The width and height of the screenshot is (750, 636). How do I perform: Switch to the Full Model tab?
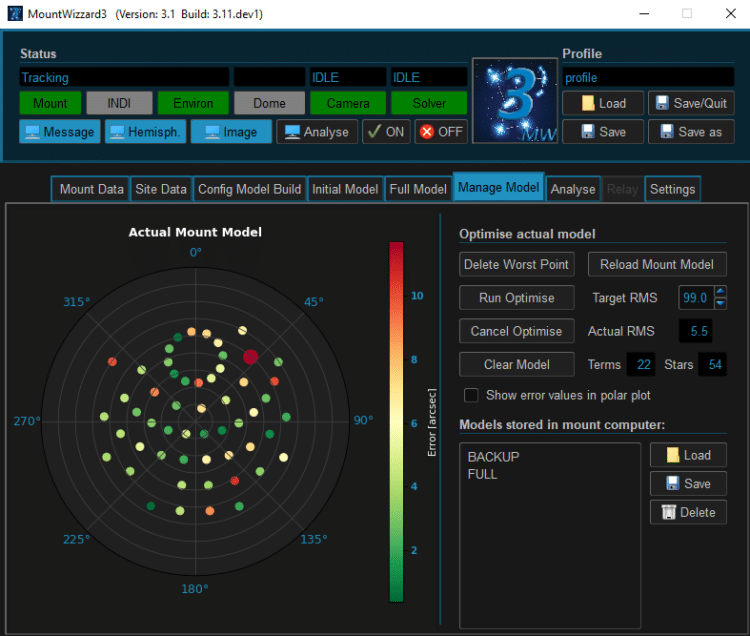pos(418,189)
